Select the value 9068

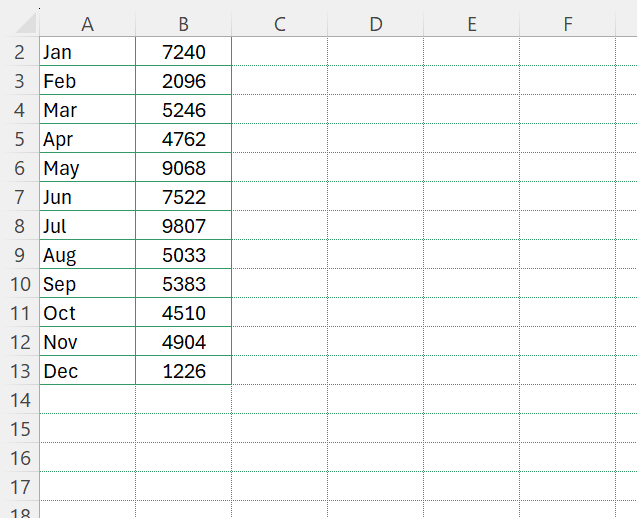click(x=184, y=167)
